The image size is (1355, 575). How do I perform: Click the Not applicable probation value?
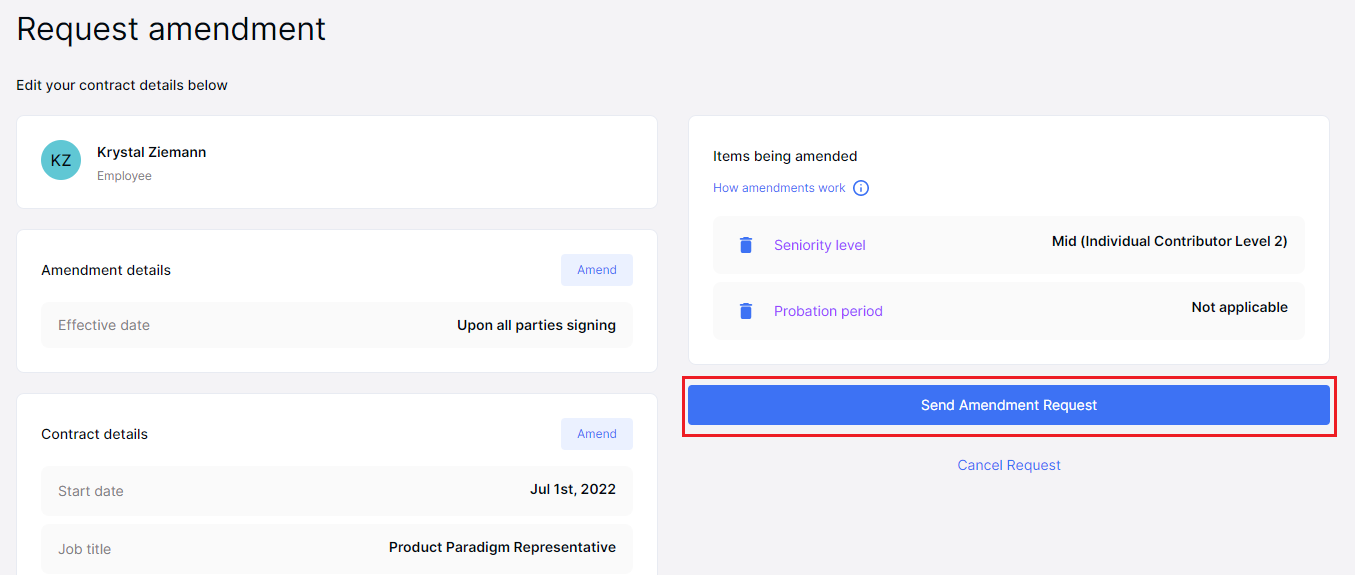tap(1240, 307)
